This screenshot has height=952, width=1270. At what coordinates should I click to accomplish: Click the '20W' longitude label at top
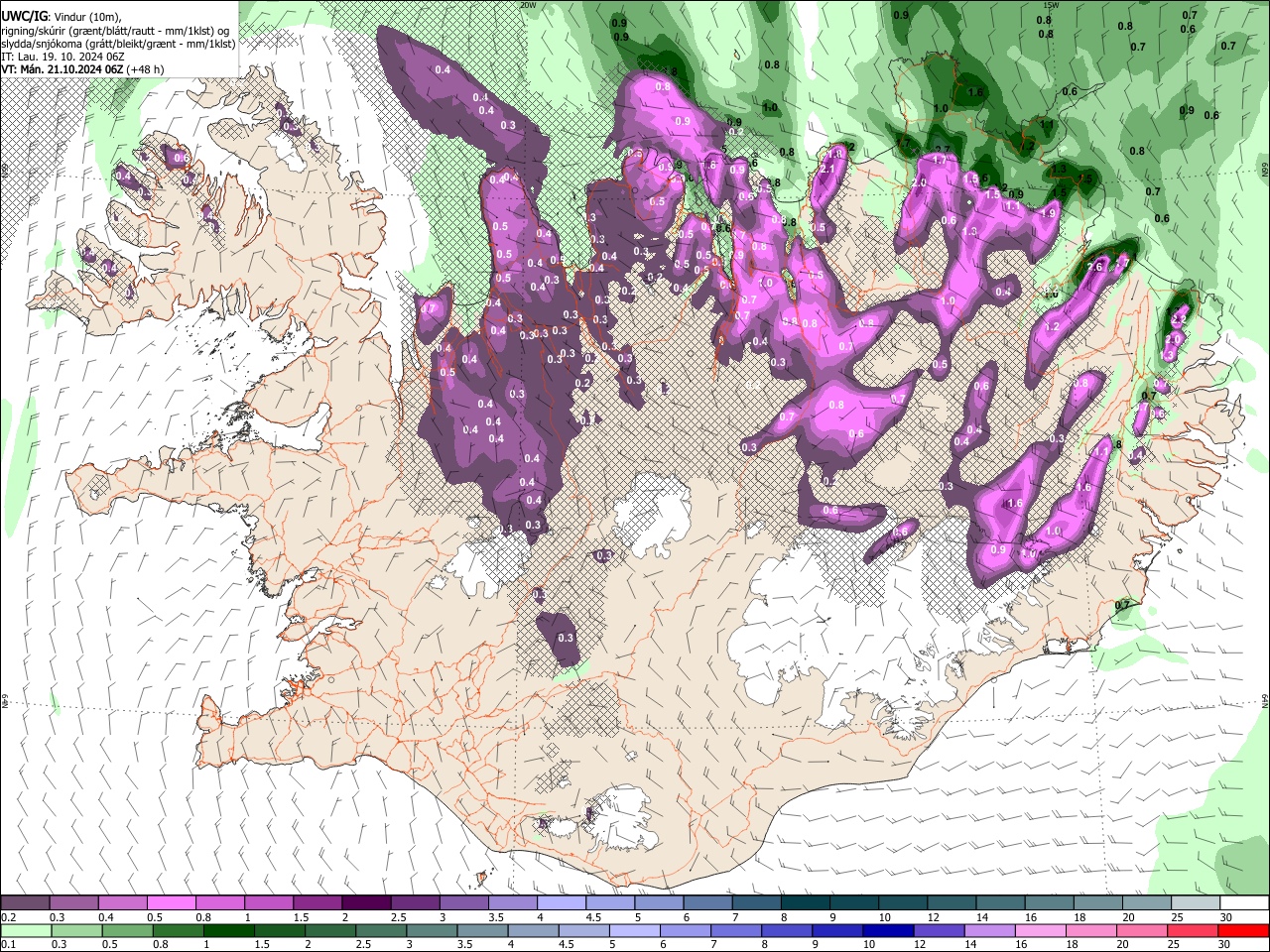527,5
